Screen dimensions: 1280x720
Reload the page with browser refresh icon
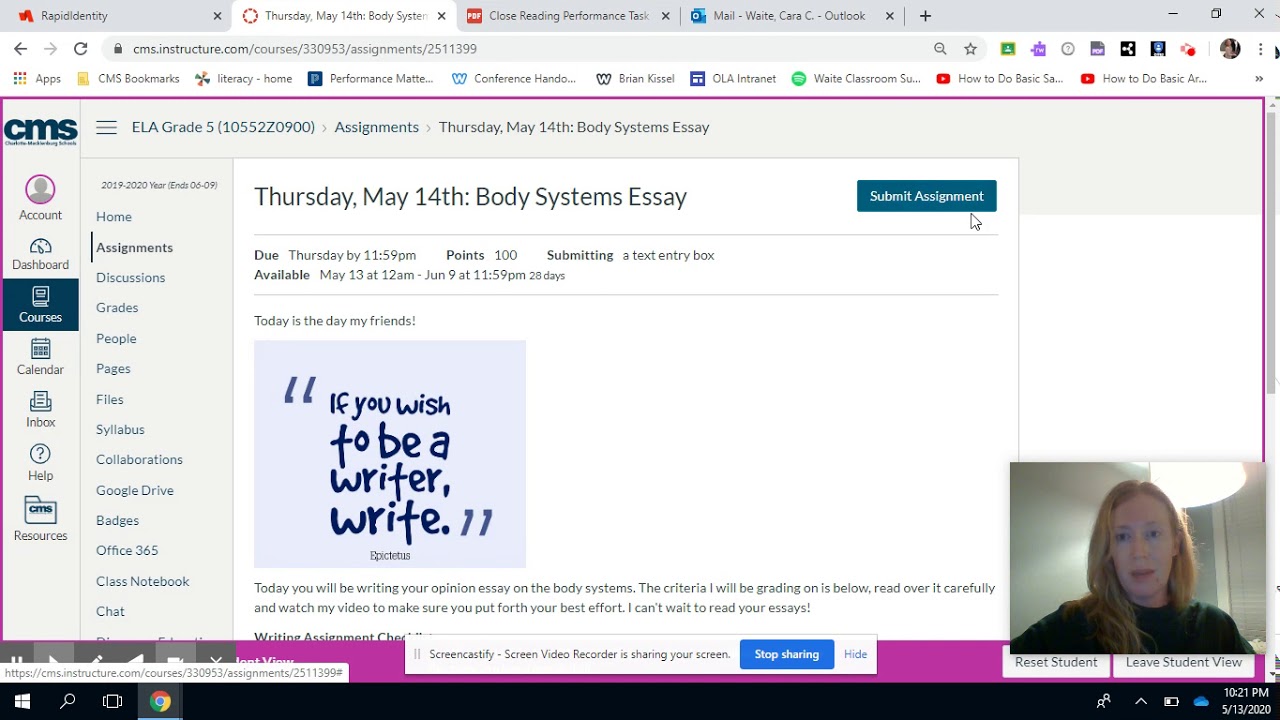pos(80,48)
